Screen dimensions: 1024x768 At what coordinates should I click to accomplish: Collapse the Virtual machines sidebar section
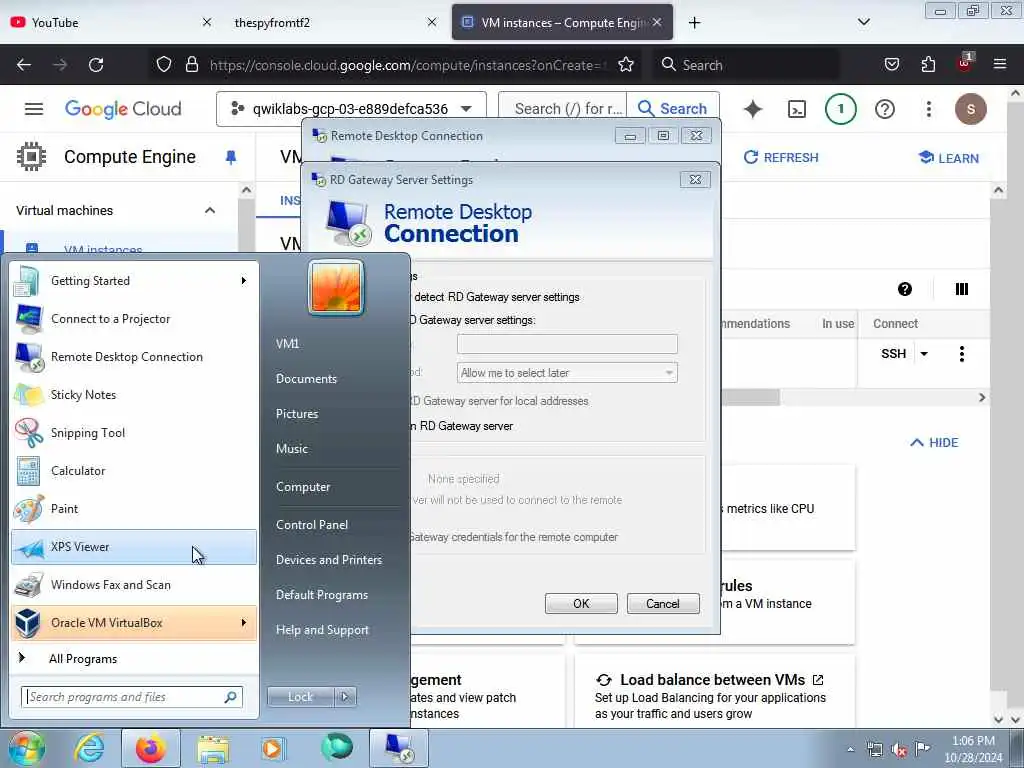(x=210, y=210)
